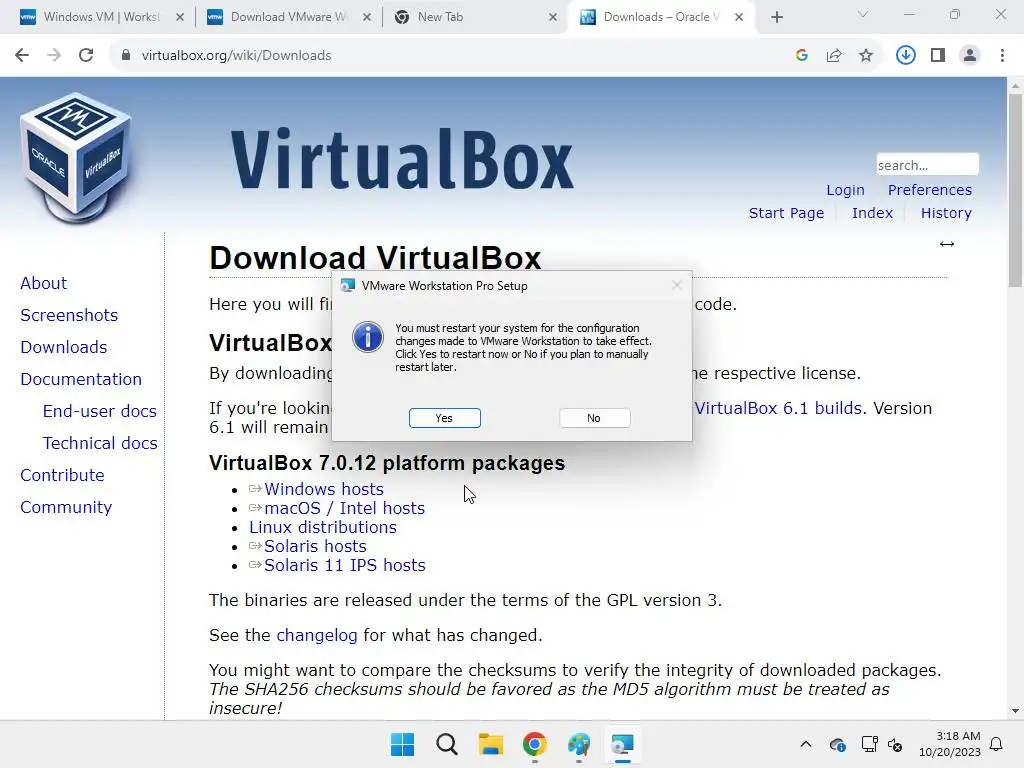Click the VirtualBox site search box

coord(927,165)
